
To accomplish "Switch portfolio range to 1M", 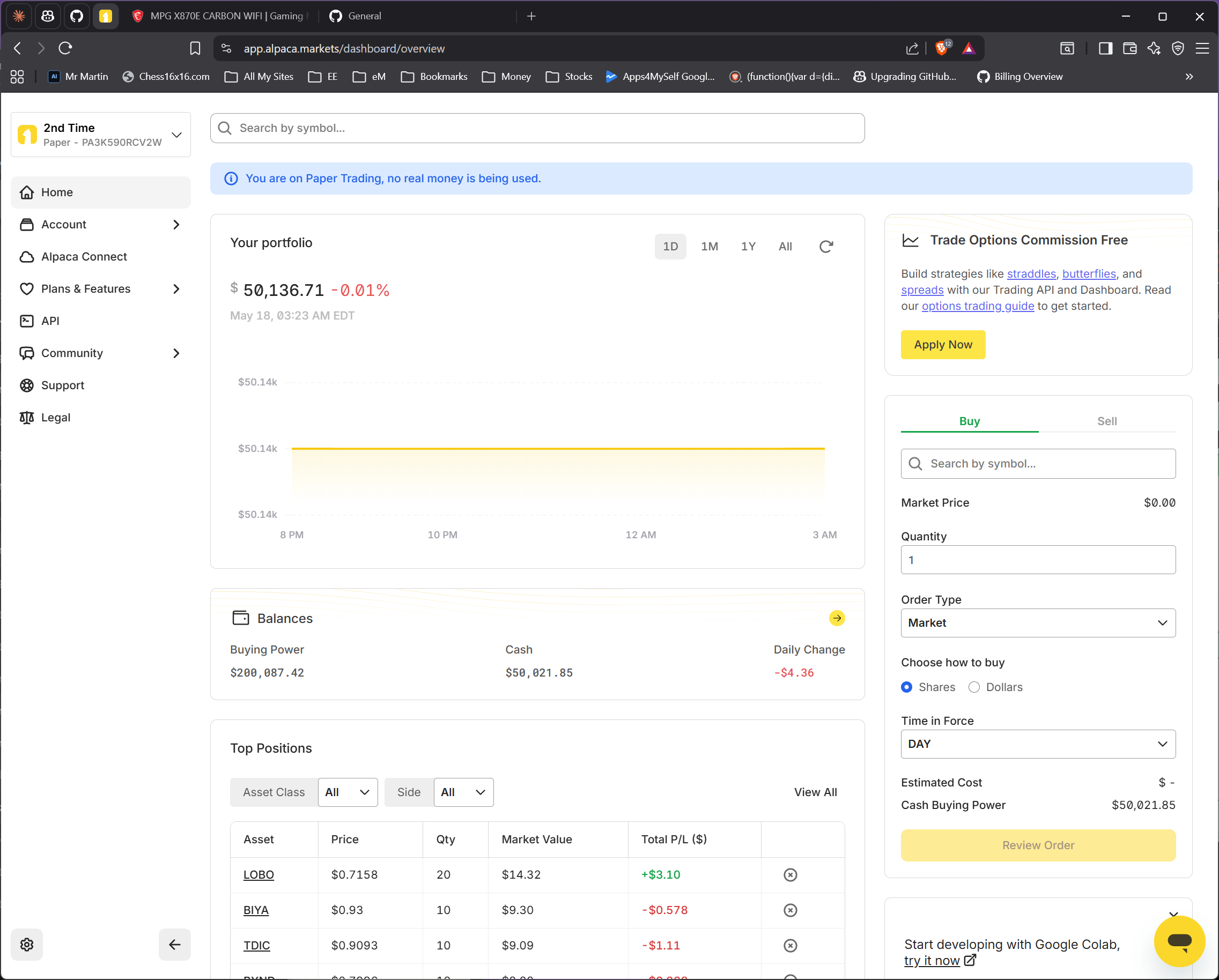I will (710, 247).
